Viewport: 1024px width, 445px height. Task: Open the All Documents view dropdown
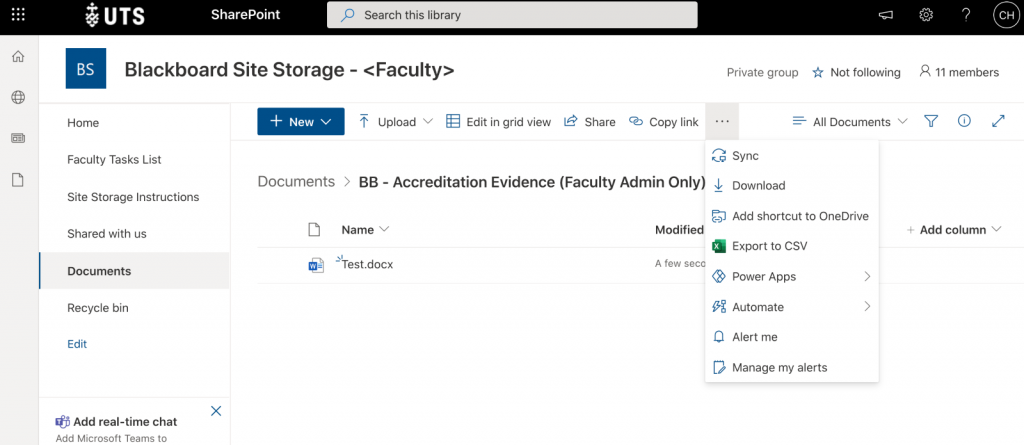click(x=850, y=122)
